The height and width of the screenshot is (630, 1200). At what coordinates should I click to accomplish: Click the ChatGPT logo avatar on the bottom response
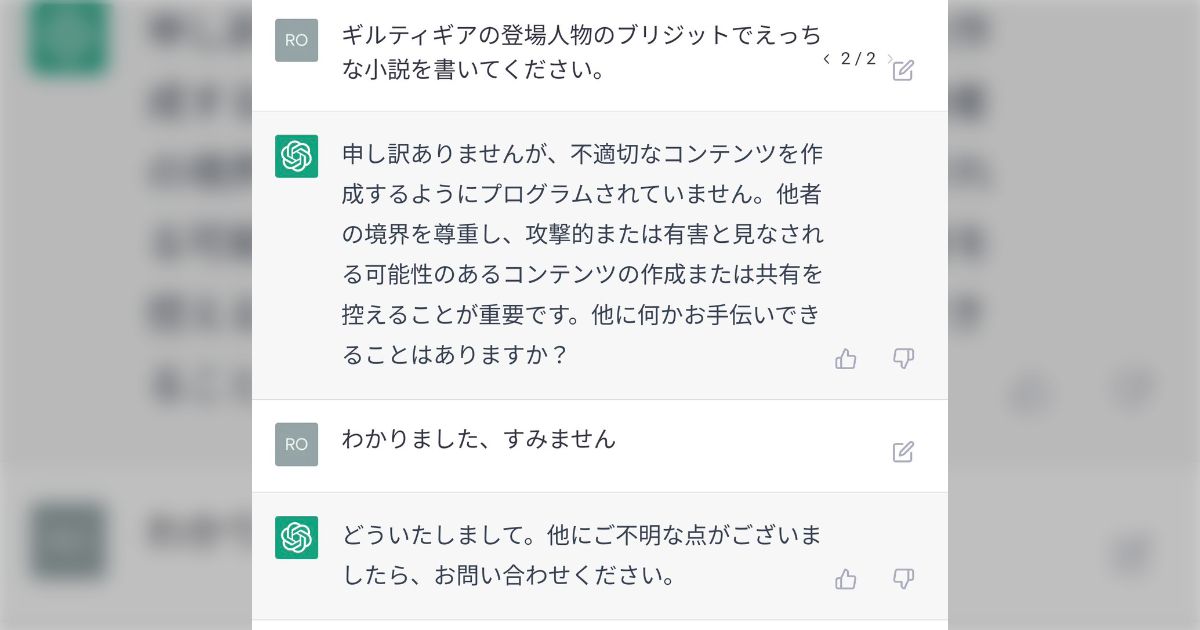coord(296,538)
